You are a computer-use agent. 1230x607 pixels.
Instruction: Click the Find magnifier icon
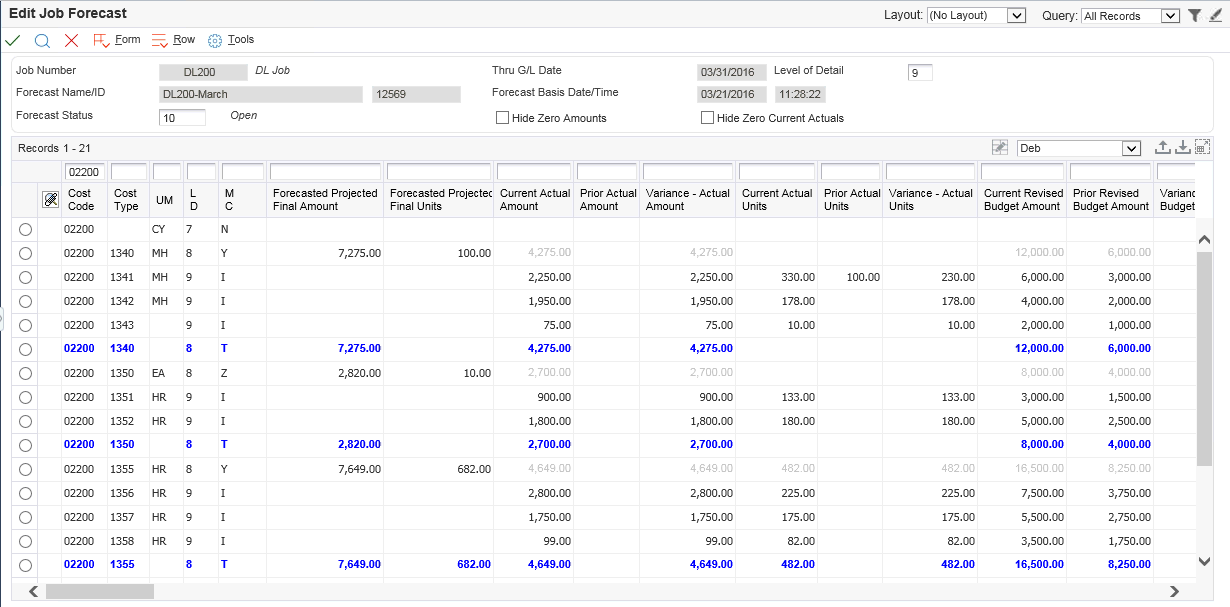pos(42,40)
